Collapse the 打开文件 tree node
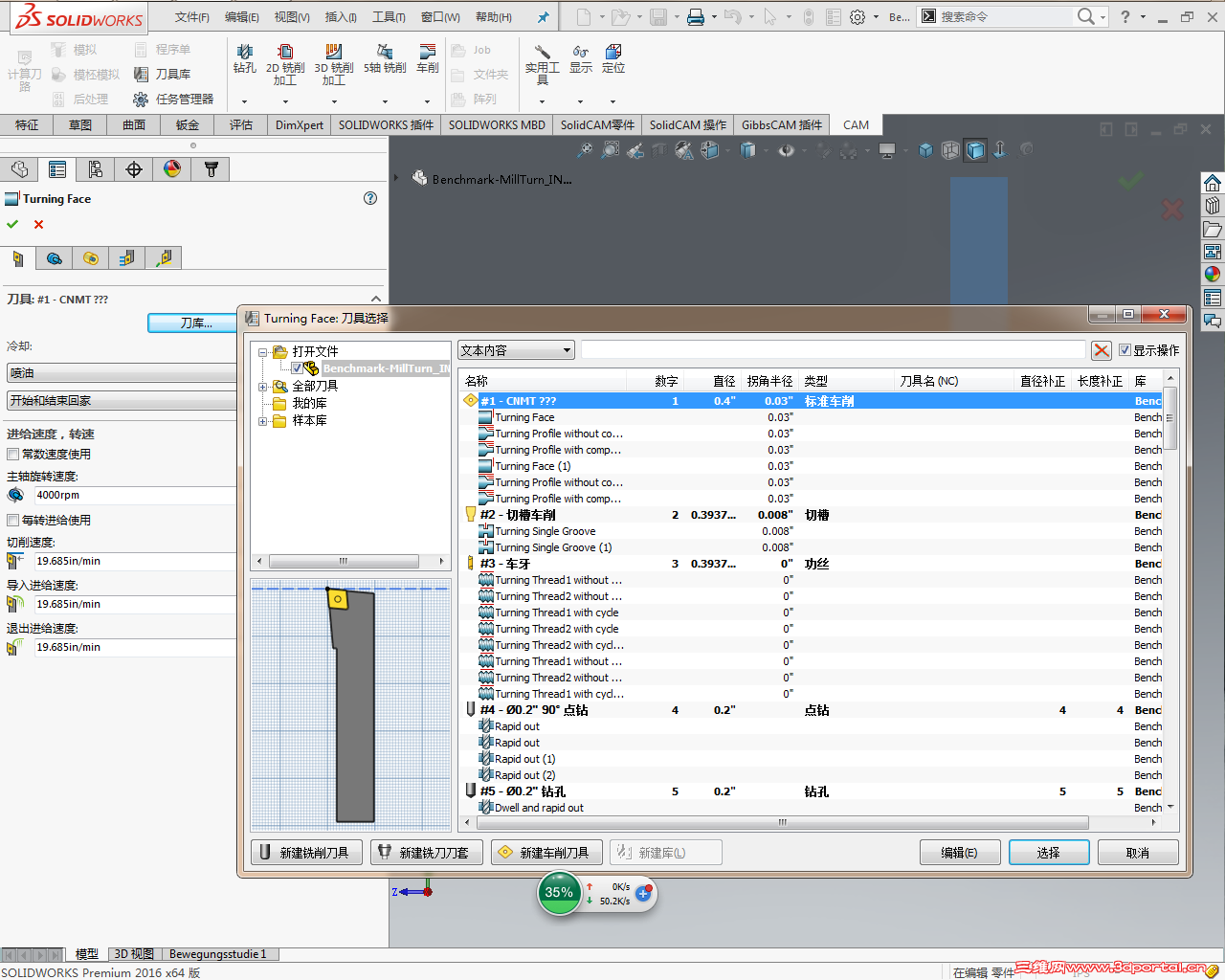The width and height of the screenshot is (1225, 980). pyautogui.click(x=263, y=352)
